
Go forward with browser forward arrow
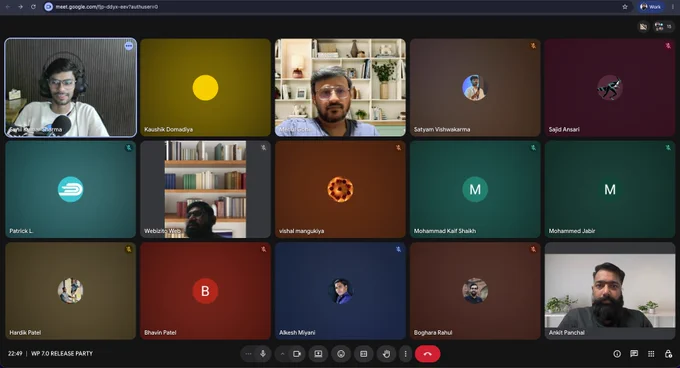pos(20,7)
